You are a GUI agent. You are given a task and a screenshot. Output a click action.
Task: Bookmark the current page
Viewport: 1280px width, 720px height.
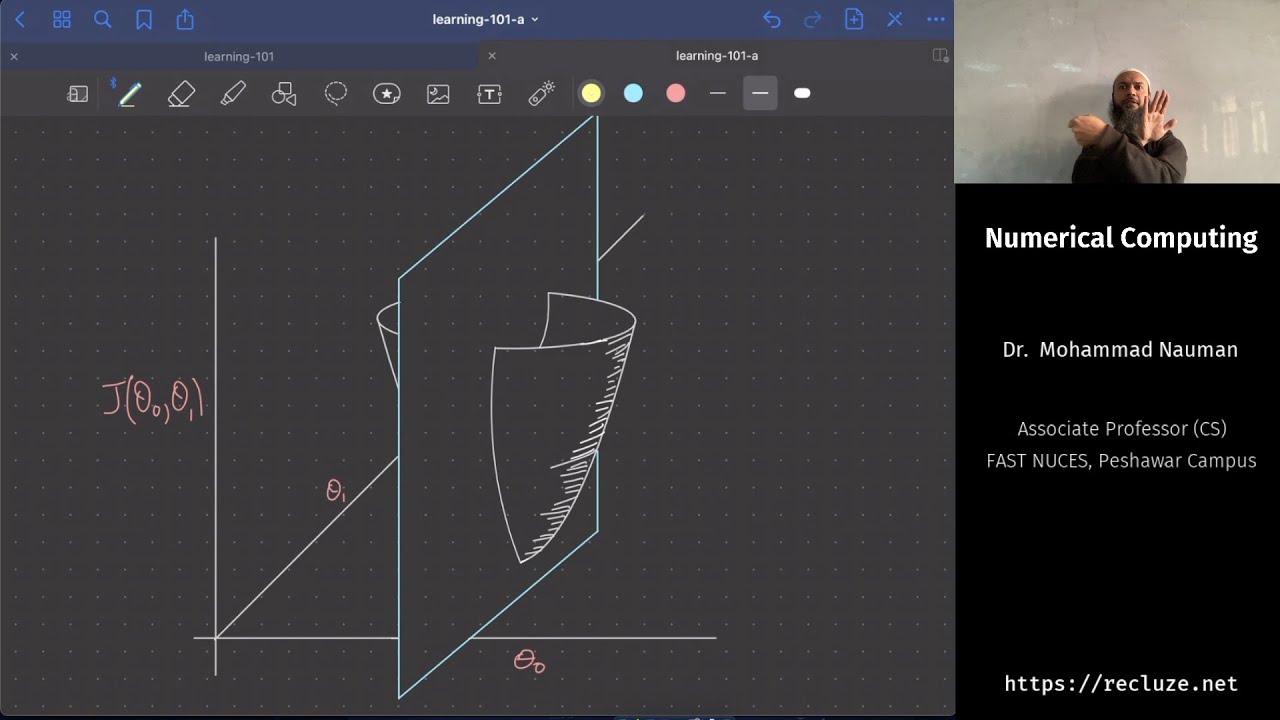[x=144, y=19]
